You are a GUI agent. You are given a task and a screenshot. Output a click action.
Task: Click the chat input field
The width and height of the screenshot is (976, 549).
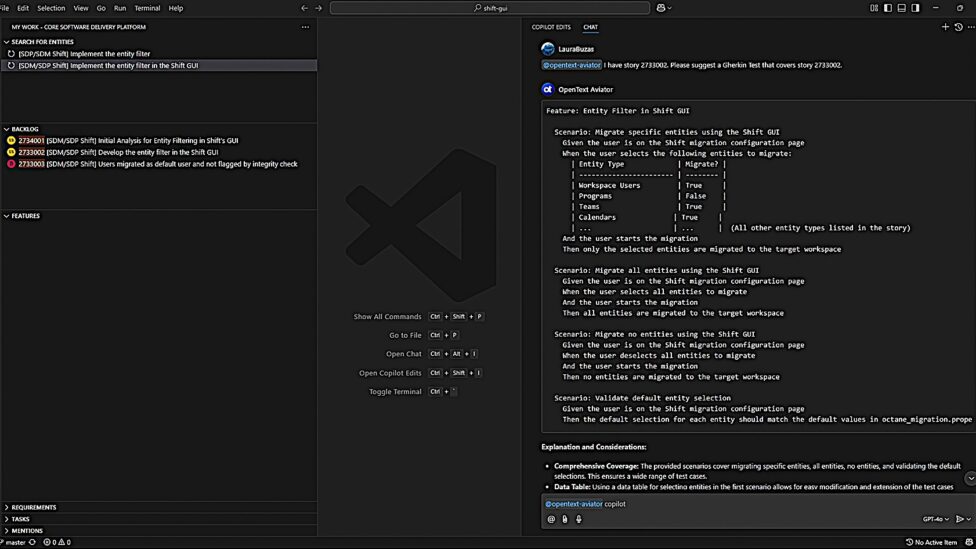(758, 504)
